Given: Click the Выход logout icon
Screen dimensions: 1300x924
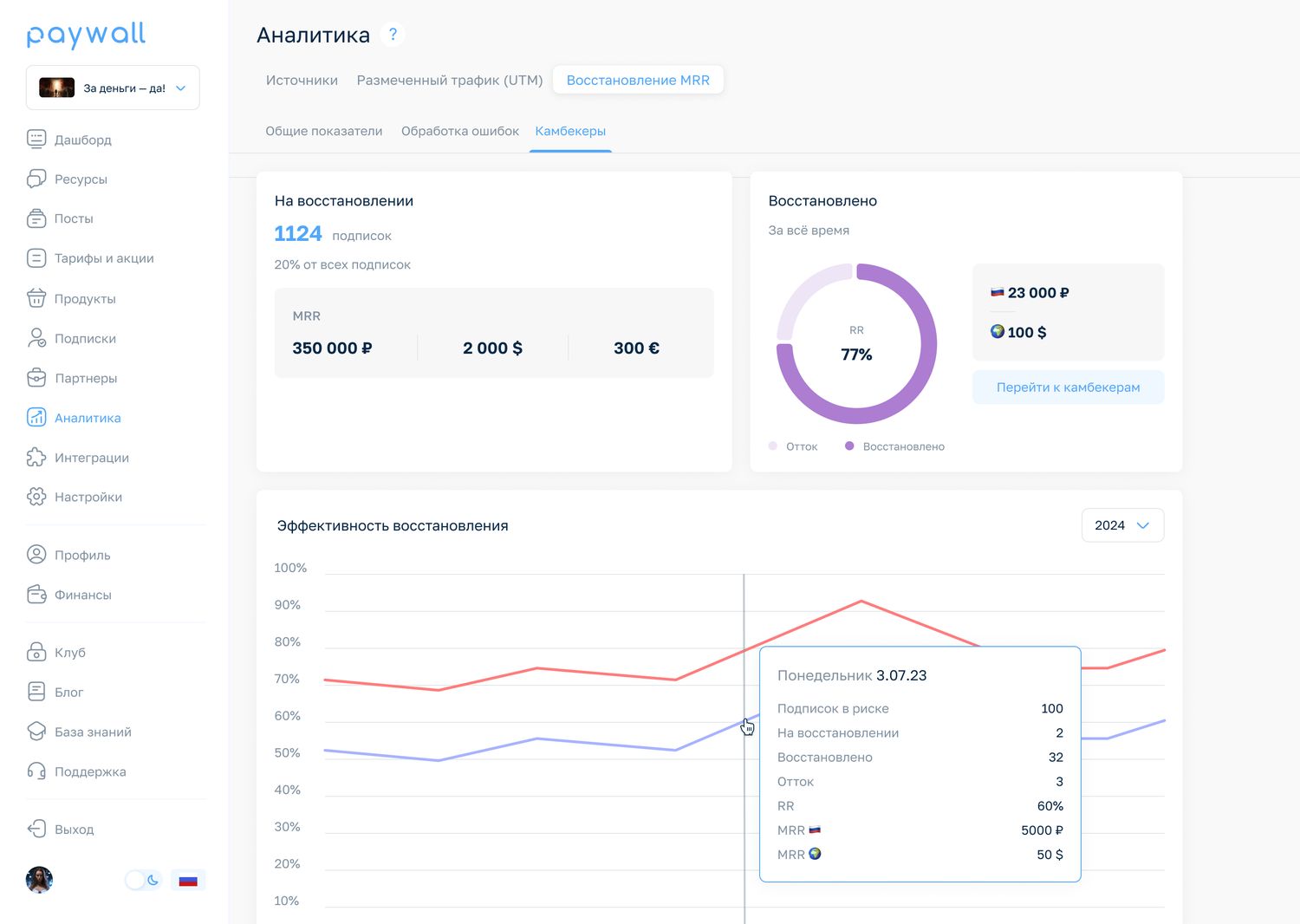Looking at the screenshot, I should pyautogui.click(x=36, y=829).
